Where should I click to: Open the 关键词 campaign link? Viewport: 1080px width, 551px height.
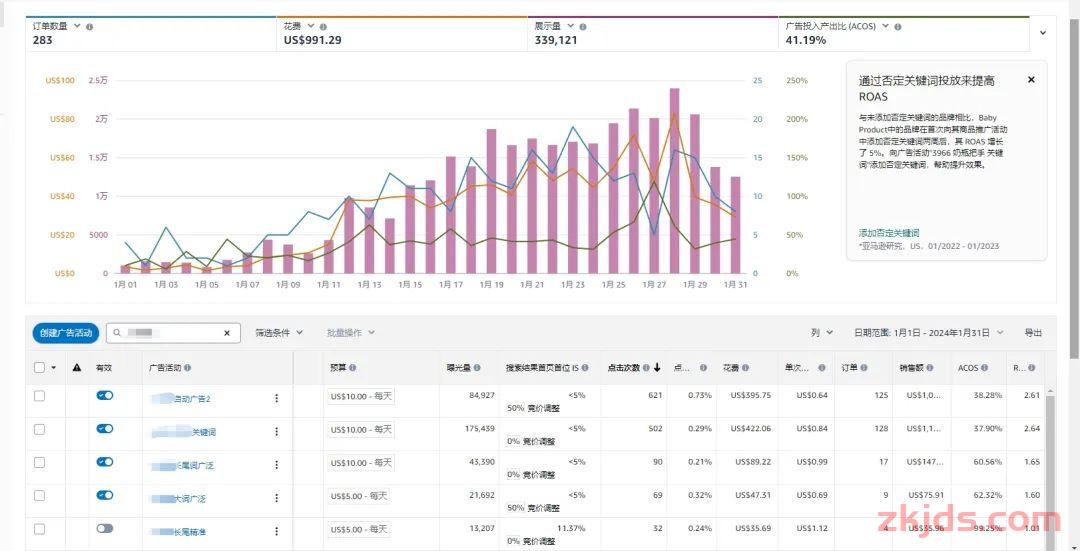tap(184, 433)
